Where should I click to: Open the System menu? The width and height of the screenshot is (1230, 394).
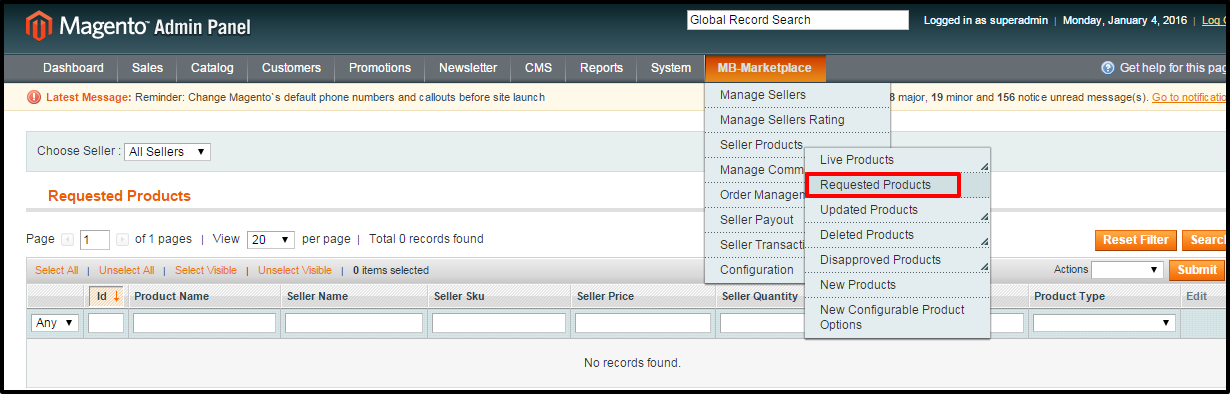pos(670,68)
